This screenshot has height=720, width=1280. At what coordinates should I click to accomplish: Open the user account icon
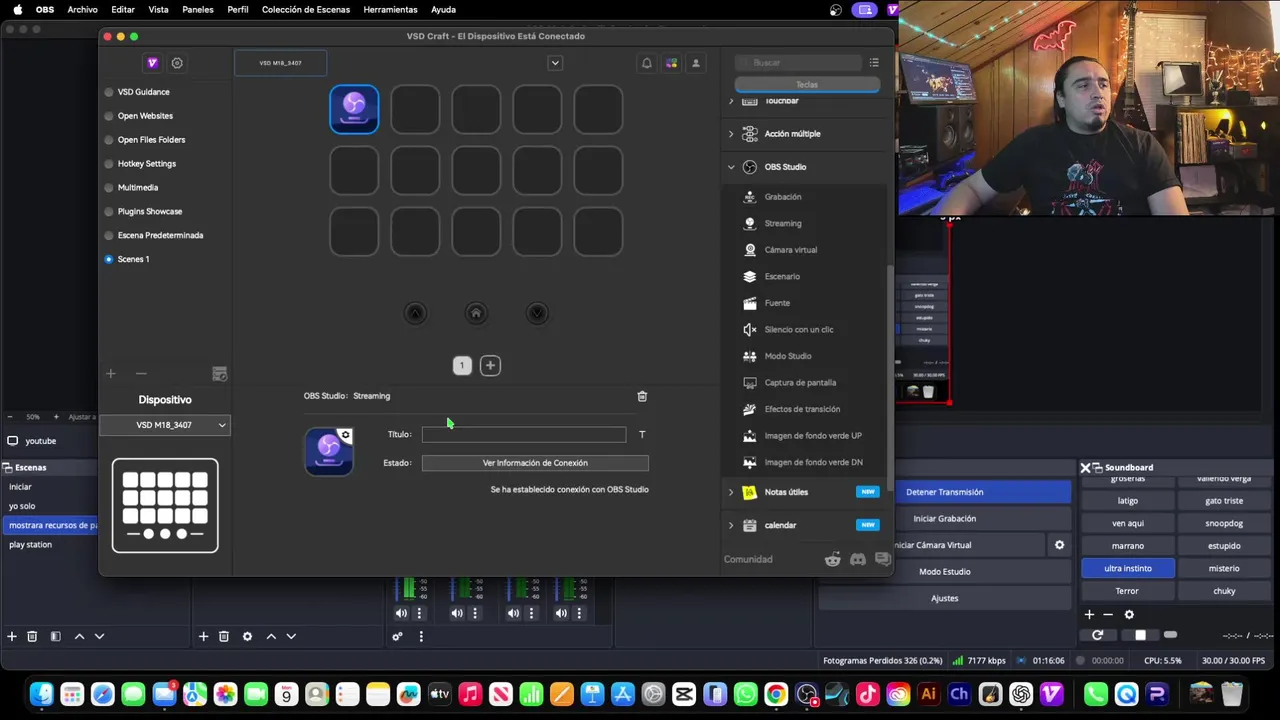point(696,63)
